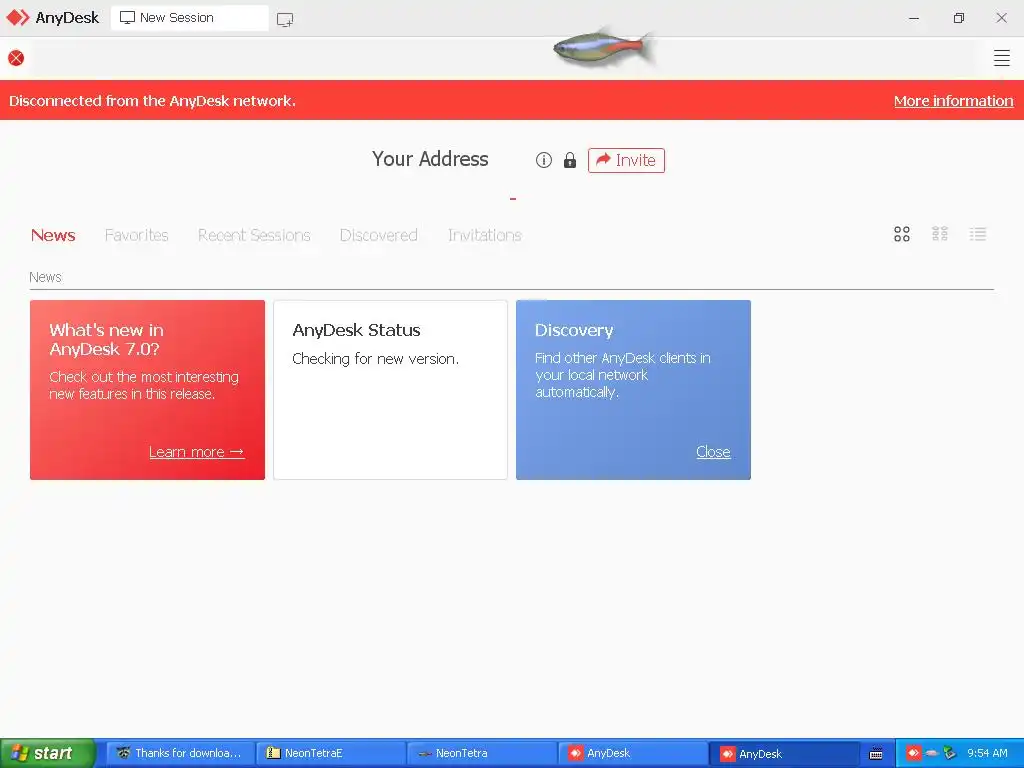Image resolution: width=1024 pixels, height=768 pixels.
Task: Switch to list view
Action: pos(977,234)
